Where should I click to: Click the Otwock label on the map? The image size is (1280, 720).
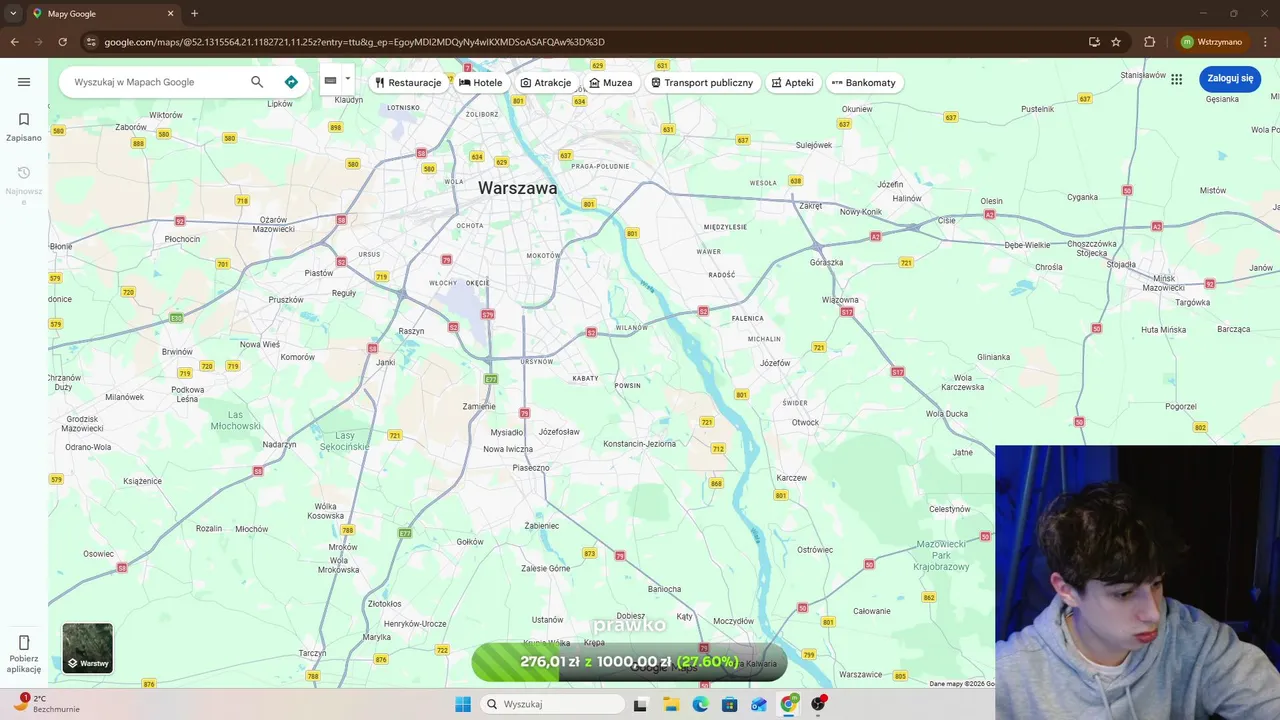805,422
